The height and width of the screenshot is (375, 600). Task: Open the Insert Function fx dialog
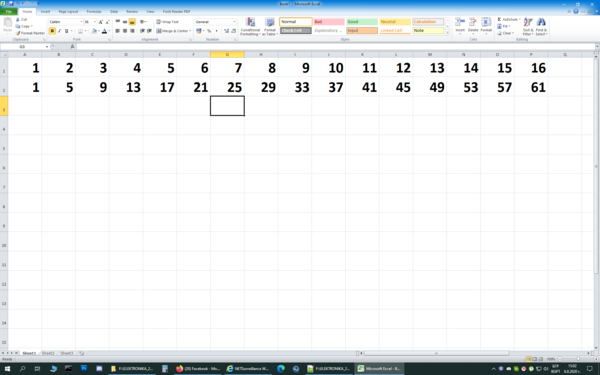(72, 47)
